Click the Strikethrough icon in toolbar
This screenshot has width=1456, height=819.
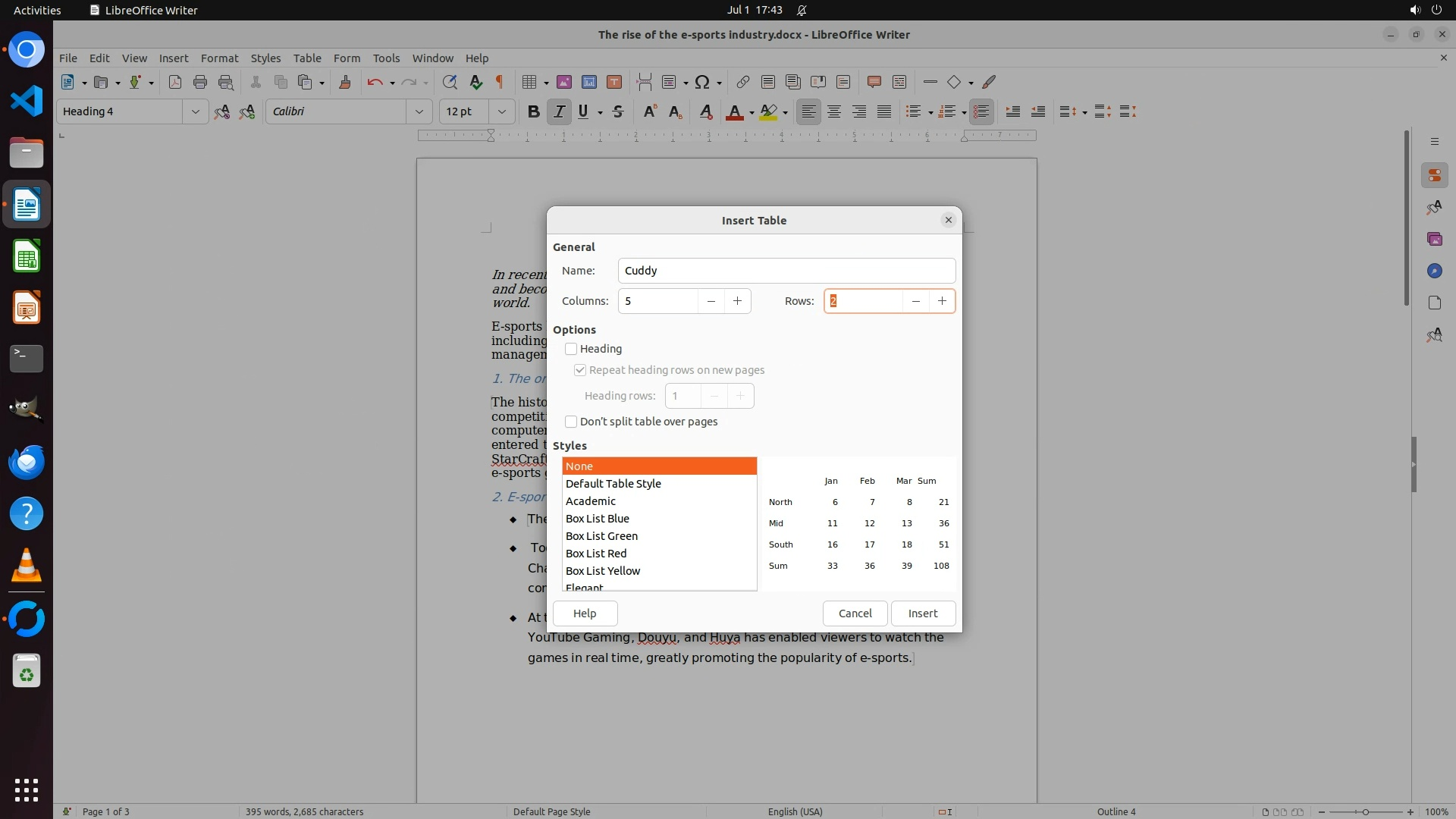click(x=618, y=111)
